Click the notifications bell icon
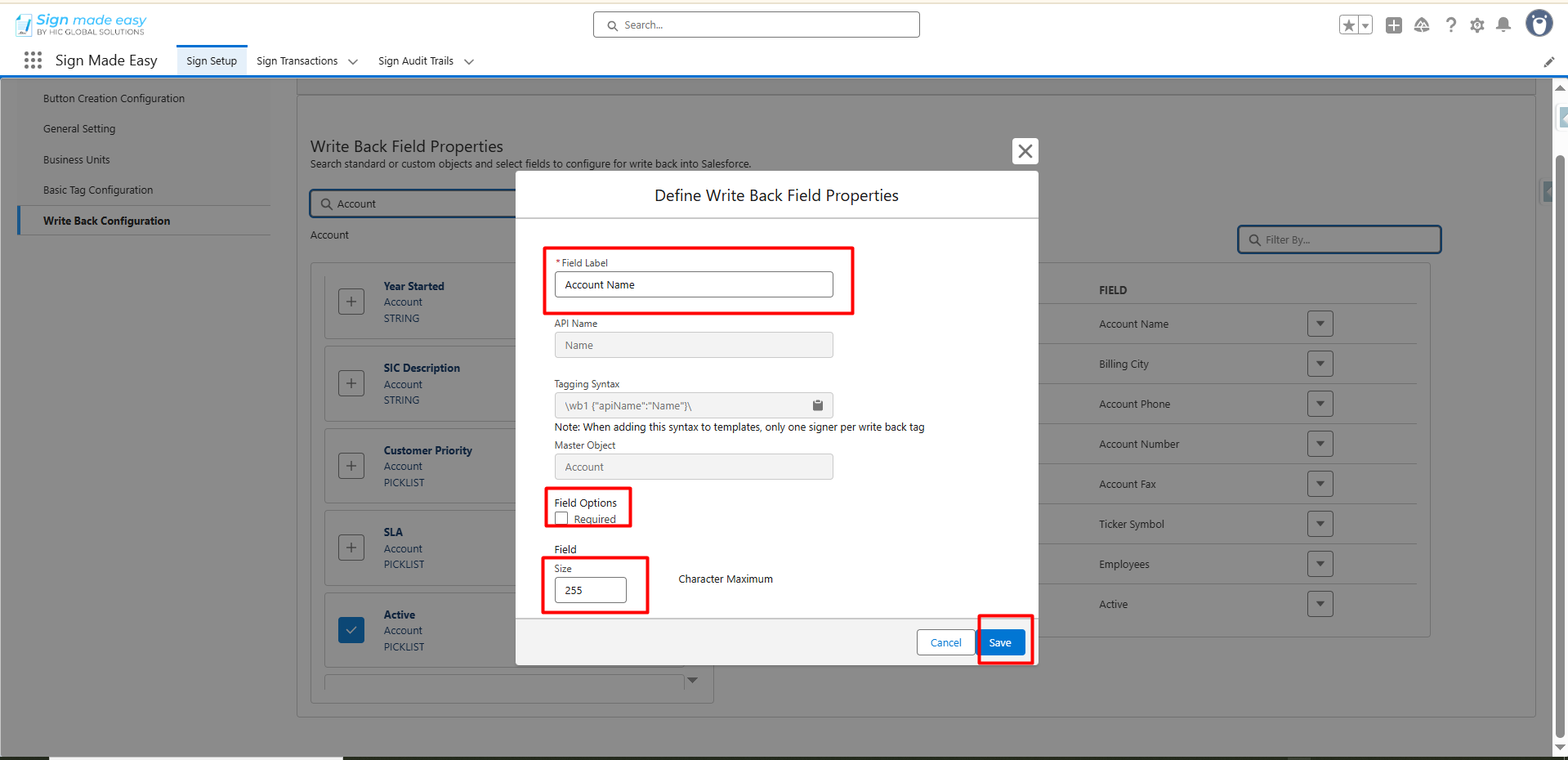This screenshot has width=1568, height=760. (x=1503, y=25)
